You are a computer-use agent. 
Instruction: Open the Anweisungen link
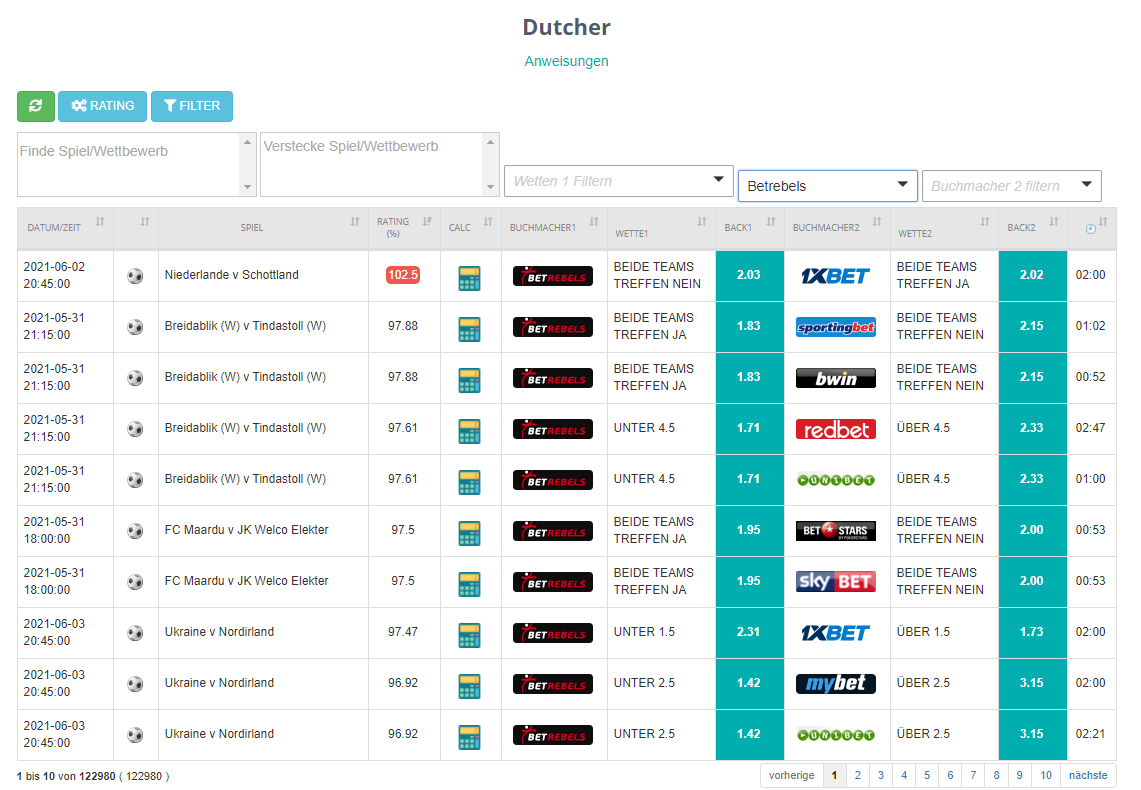pyautogui.click(x=566, y=61)
